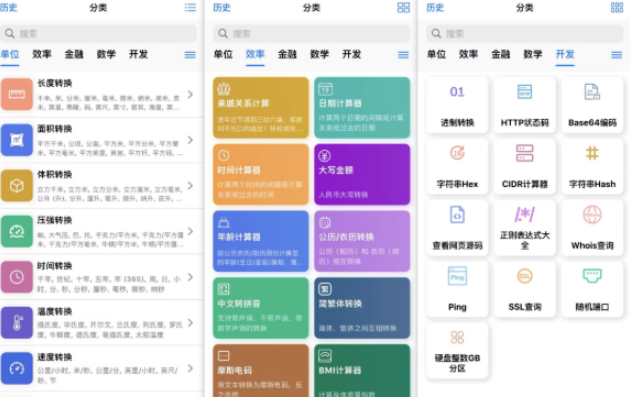
Task: Focus the search field in right panel
Action: (x=525, y=34)
